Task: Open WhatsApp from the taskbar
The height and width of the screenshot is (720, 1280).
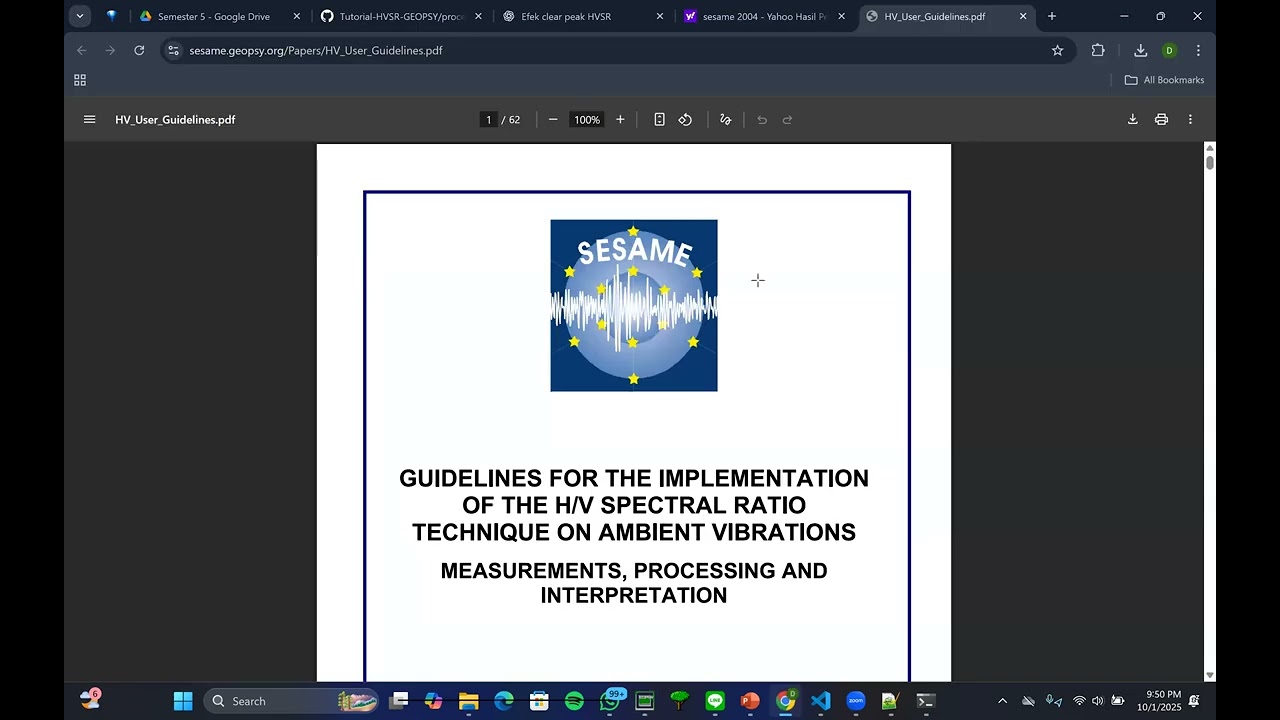Action: click(x=610, y=701)
